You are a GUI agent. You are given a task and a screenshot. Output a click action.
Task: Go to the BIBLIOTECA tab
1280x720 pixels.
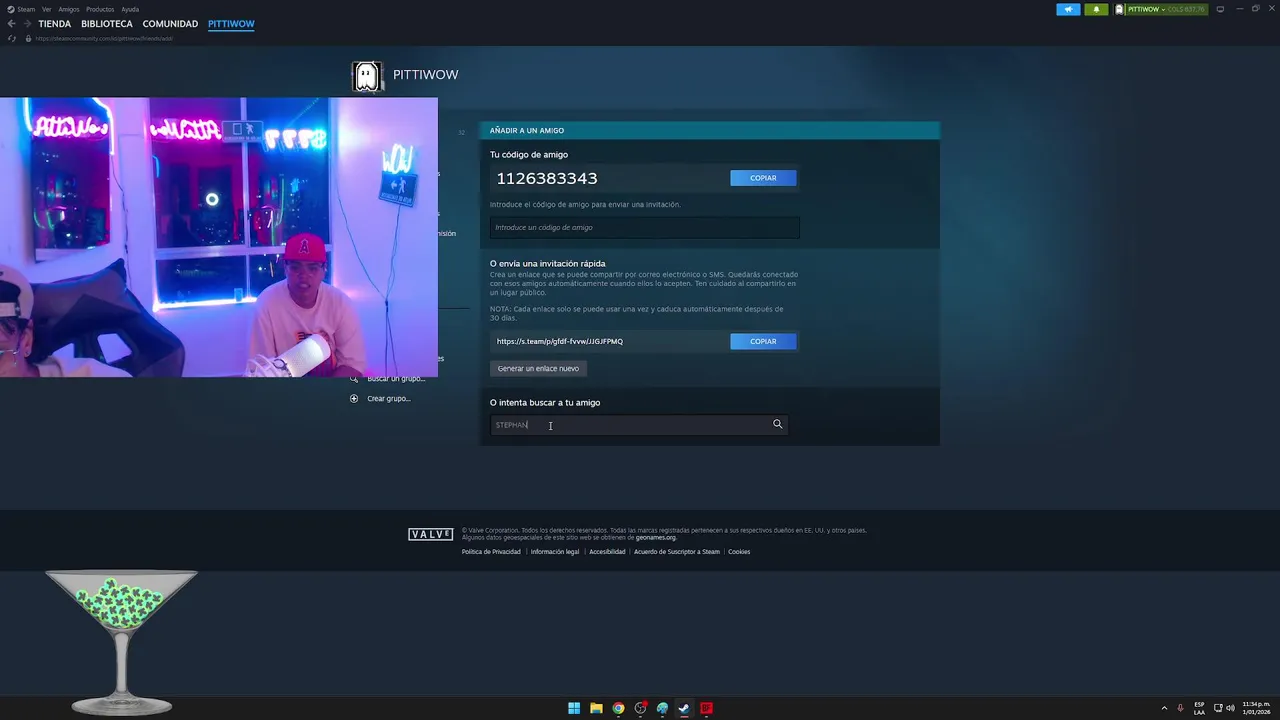(x=107, y=24)
